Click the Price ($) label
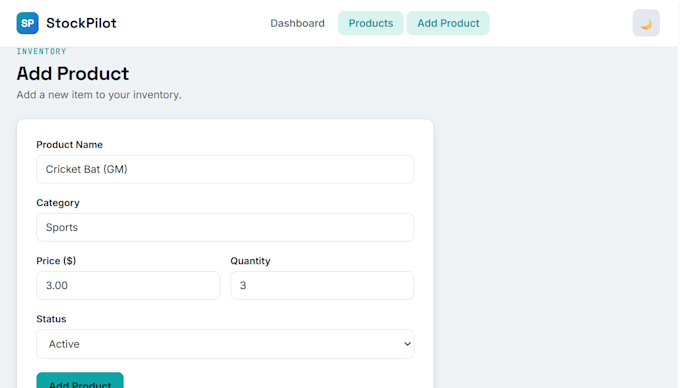 click(56, 261)
